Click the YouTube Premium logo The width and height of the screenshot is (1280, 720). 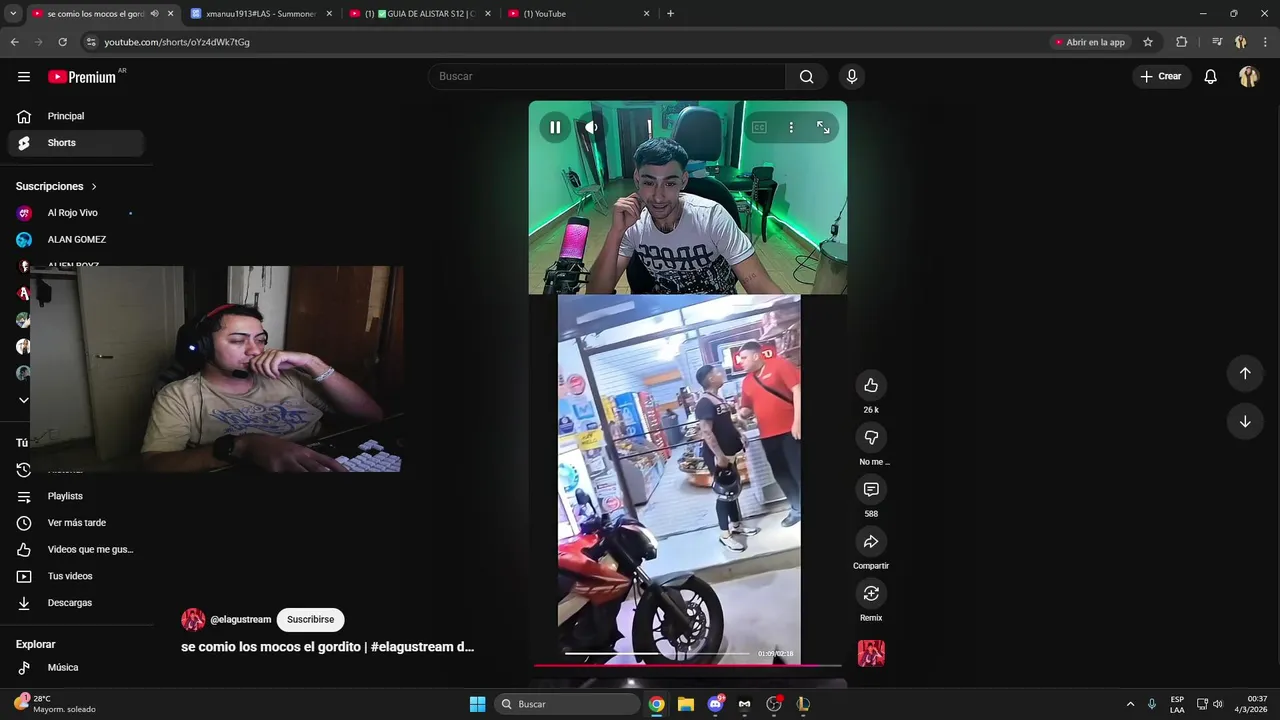[x=82, y=77]
